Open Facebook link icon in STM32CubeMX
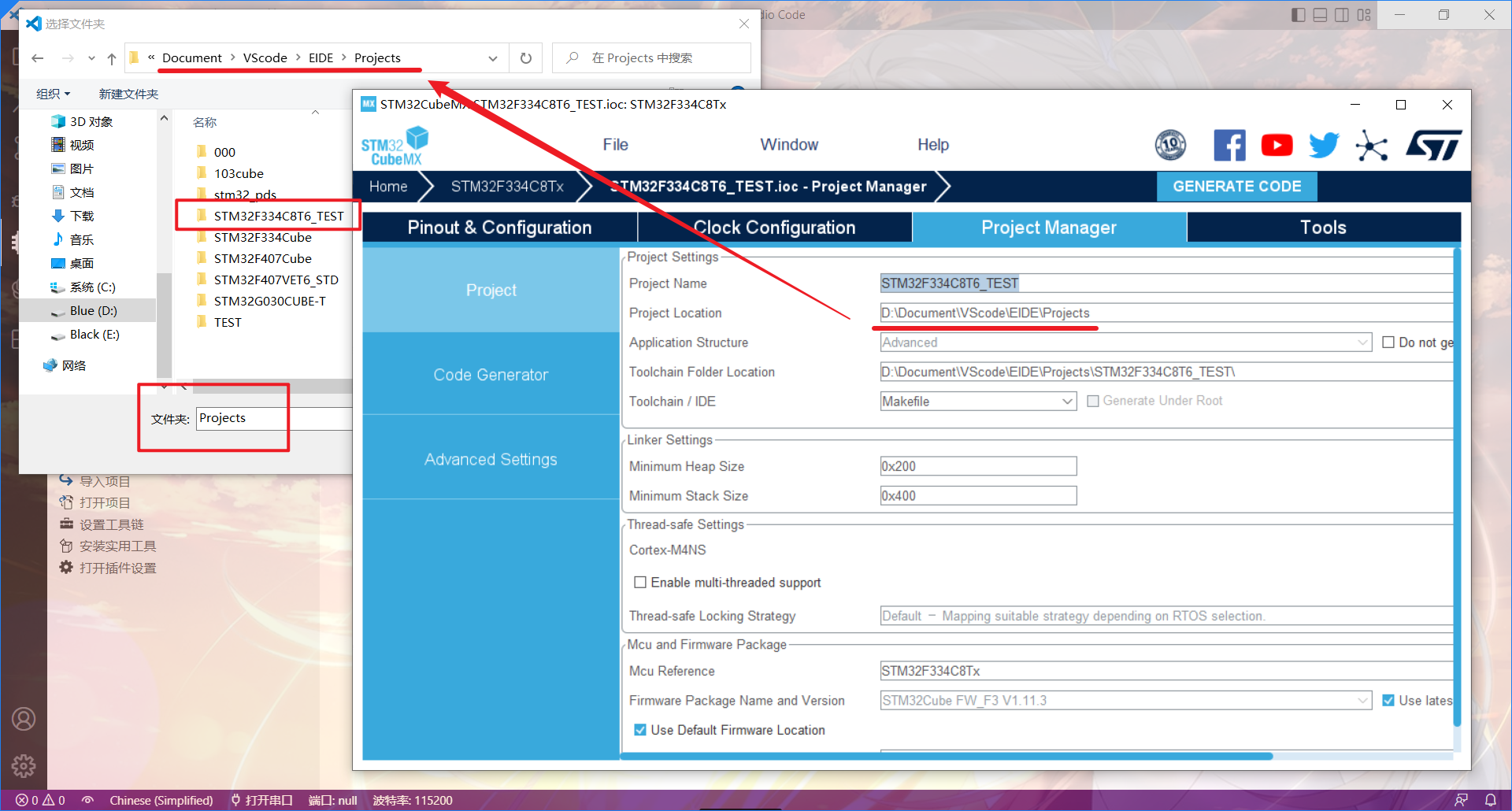The width and height of the screenshot is (1512, 811). pyautogui.click(x=1229, y=146)
